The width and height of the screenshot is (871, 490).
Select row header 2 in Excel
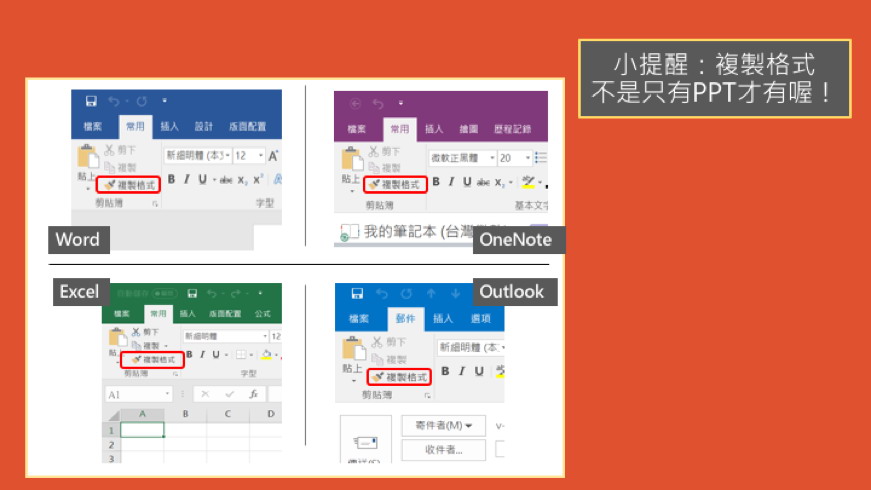[x=112, y=445]
